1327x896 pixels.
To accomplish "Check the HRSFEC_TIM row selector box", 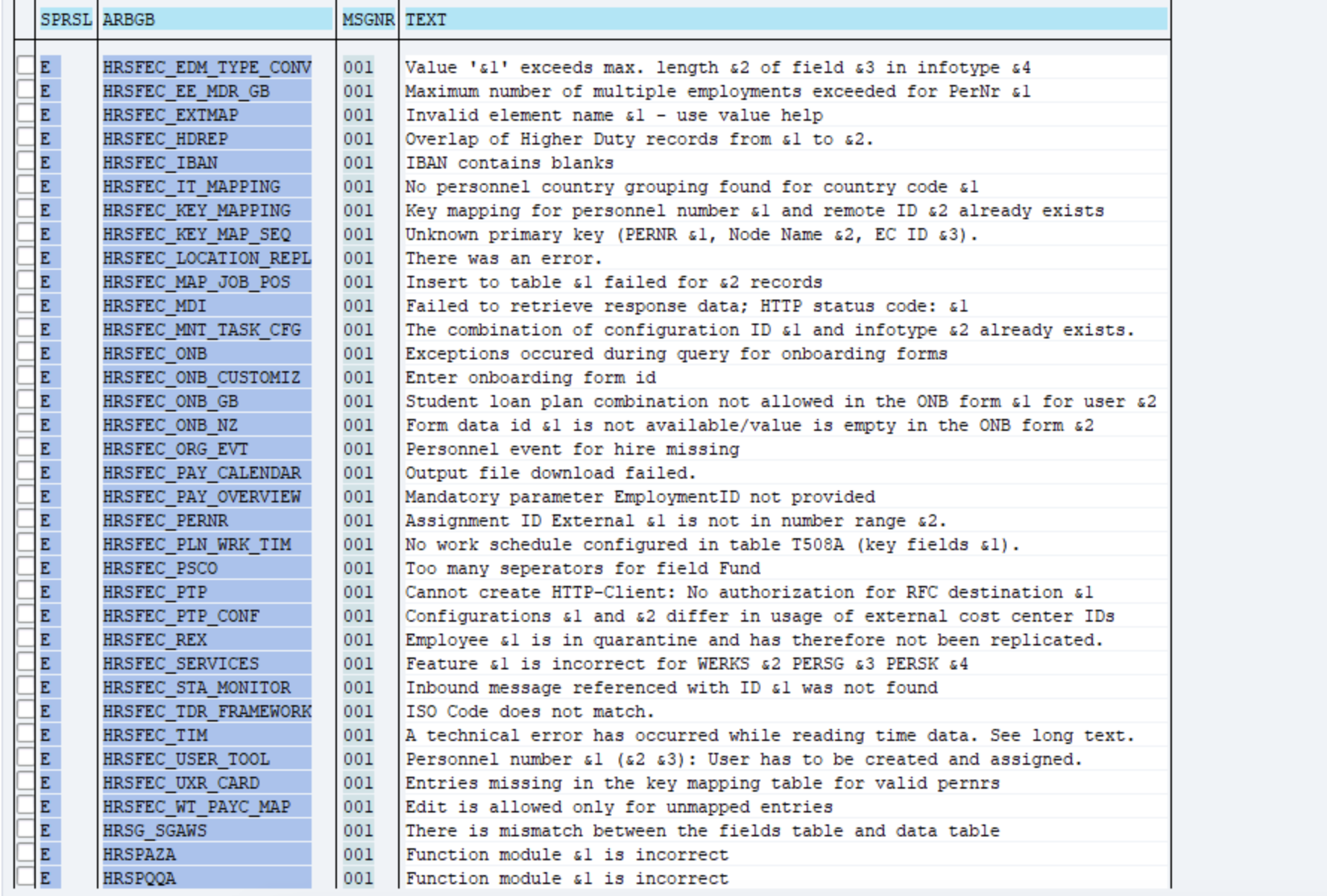I will [25, 734].
